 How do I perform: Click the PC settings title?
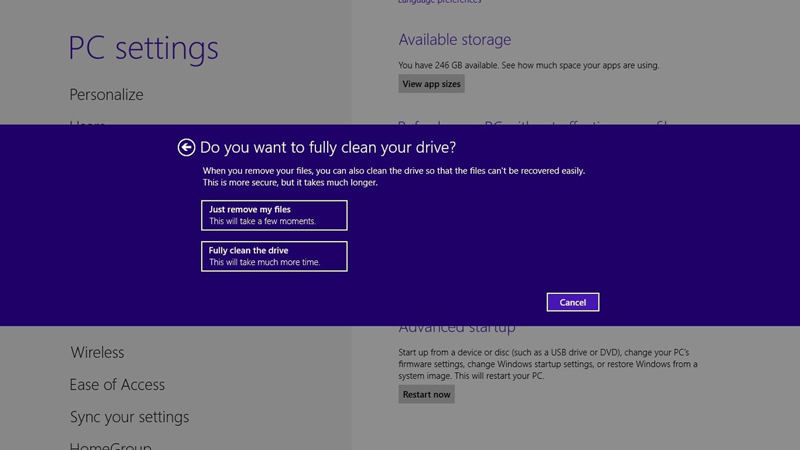click(x=143, y=48)
